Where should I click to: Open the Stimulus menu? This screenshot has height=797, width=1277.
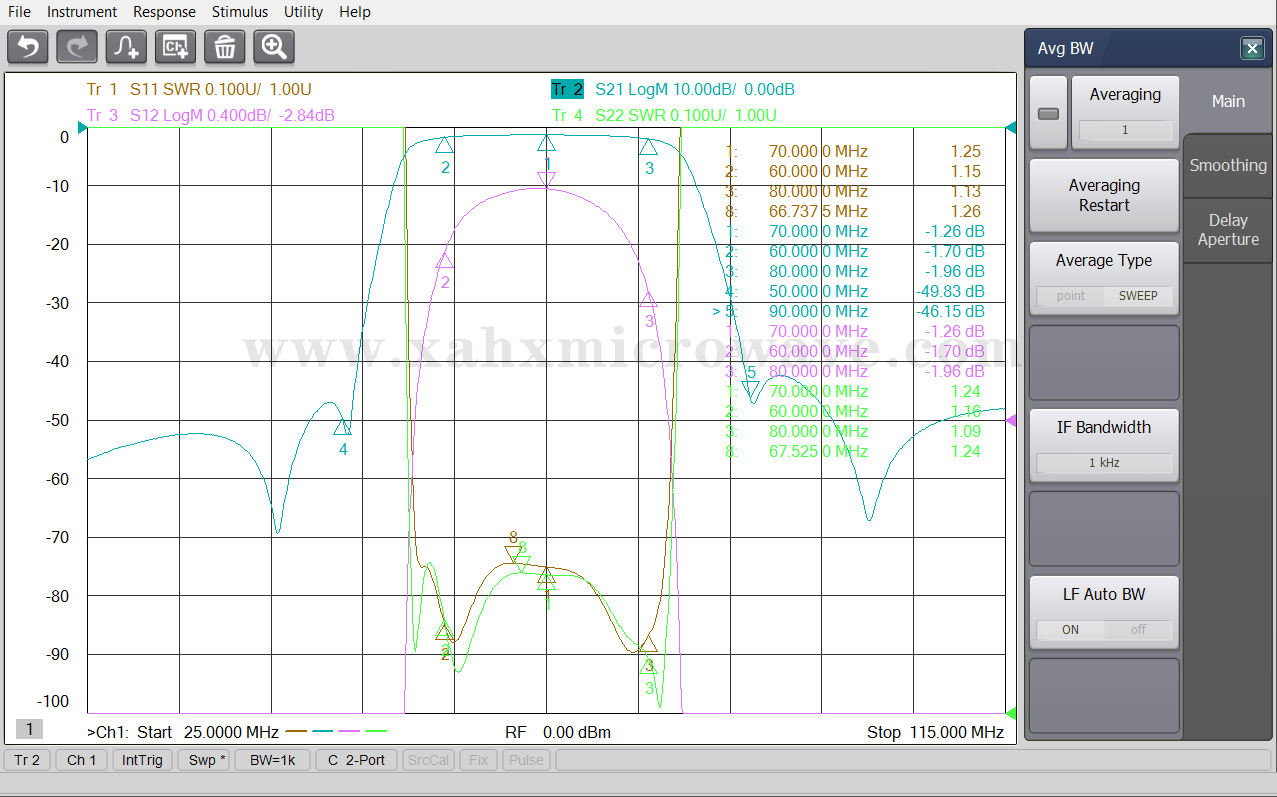click(x=240, y=12)
